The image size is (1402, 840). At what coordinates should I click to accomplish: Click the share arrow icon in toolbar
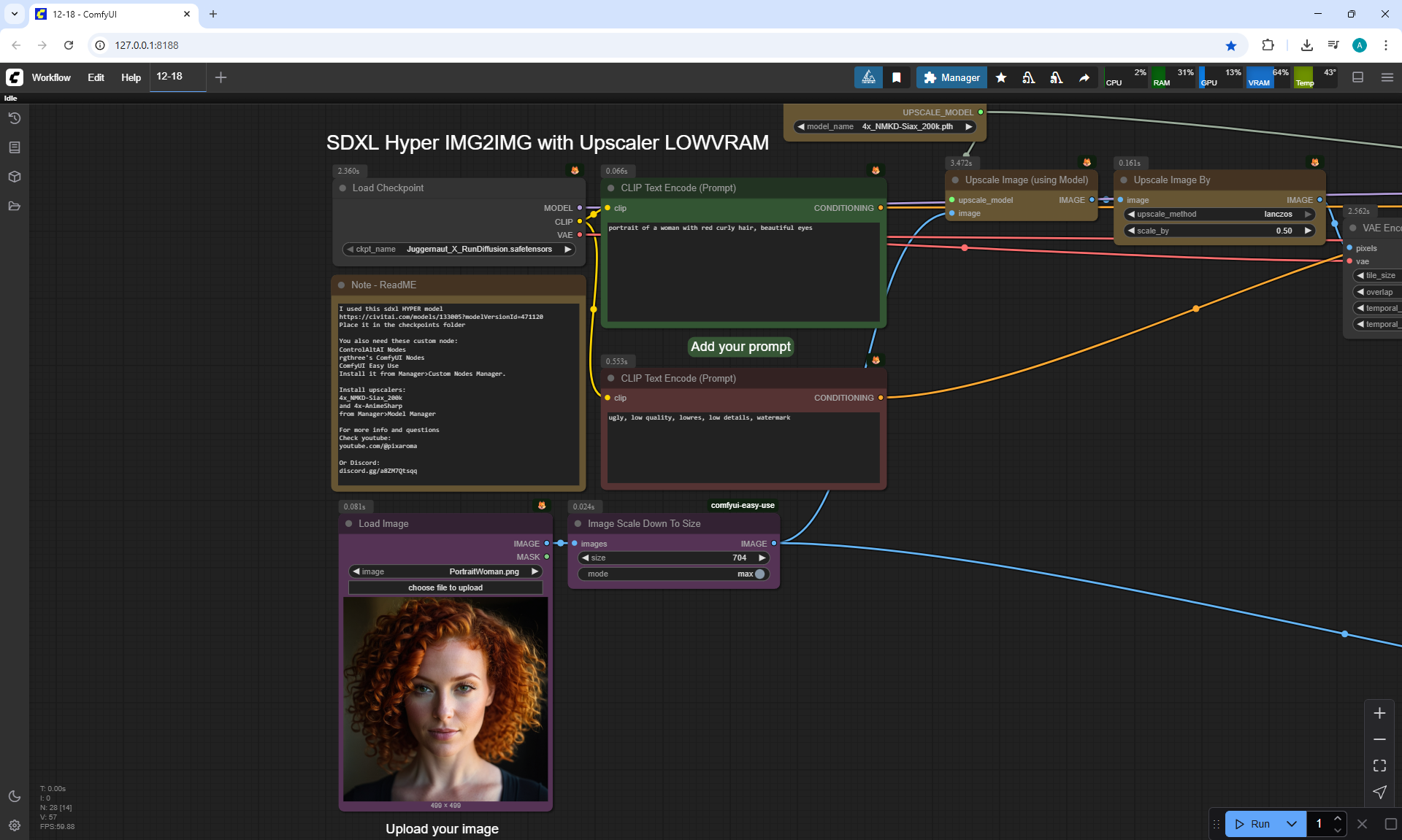click(1084, 77)
